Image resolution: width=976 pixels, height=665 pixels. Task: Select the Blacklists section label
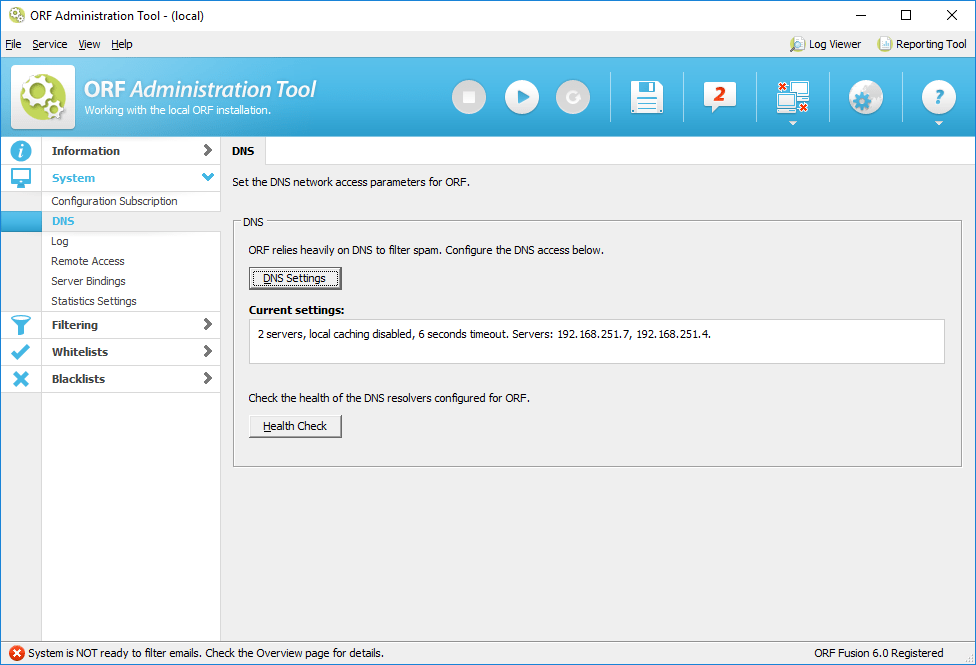78,379
